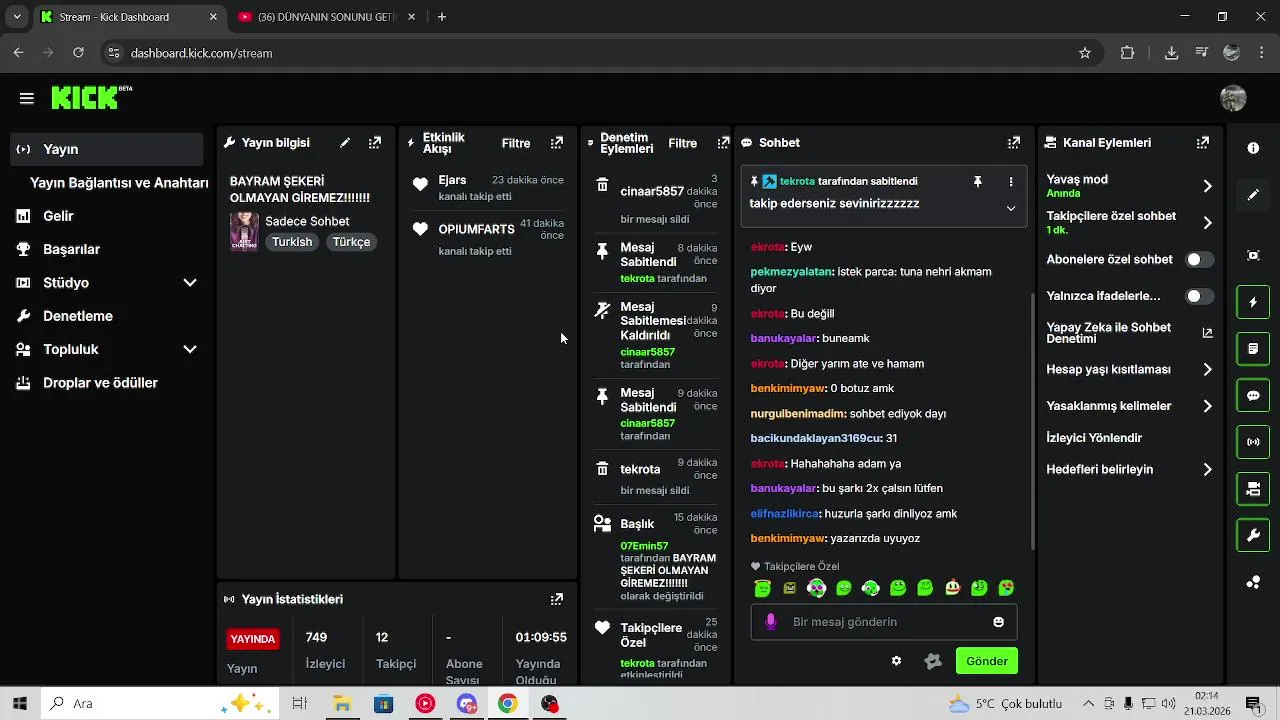Go to Gelir in the sidebar
This screenshot has width=1280, height=720.
click(58, 216)
